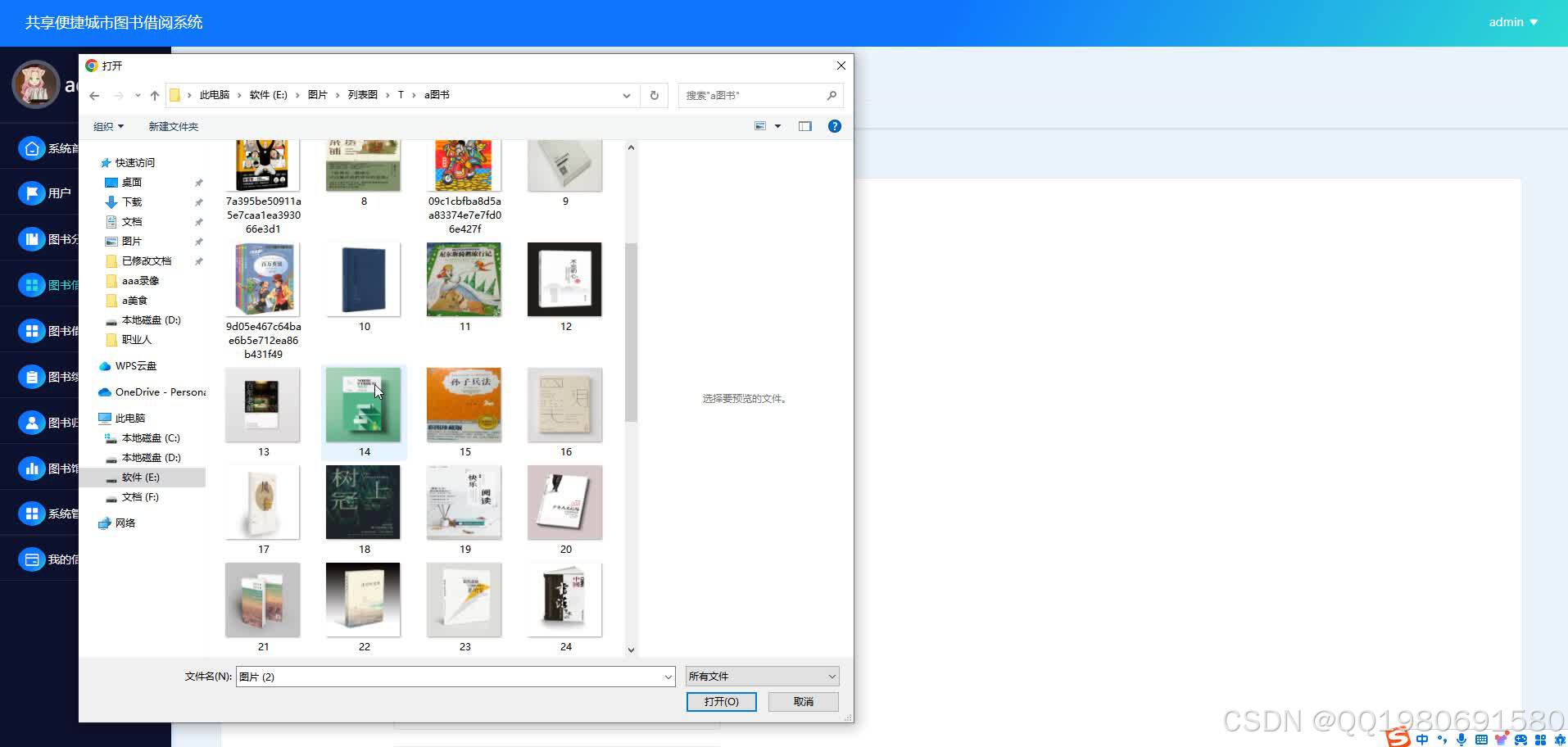Open view options dropdown arrow
1568x747 pixels.
[x=777, y=126]
